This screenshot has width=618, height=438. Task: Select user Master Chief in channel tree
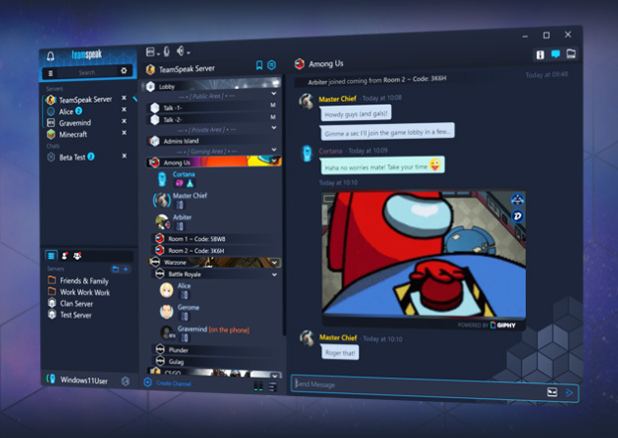coord(190,196)
